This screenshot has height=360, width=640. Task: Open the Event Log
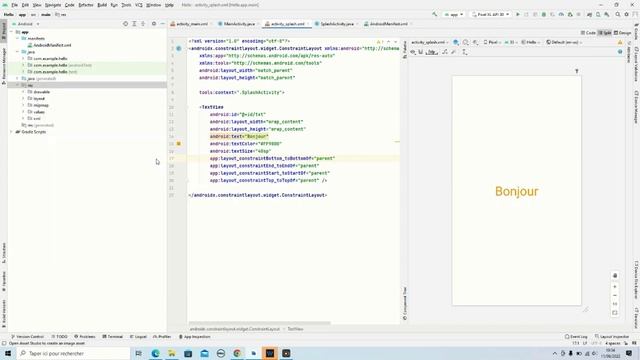pos(576,337)
